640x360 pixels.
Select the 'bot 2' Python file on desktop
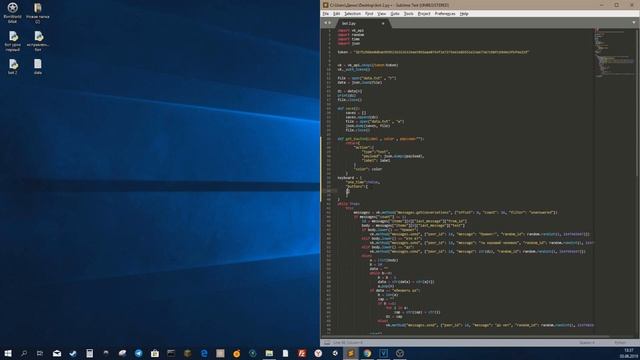click(13, 67)
